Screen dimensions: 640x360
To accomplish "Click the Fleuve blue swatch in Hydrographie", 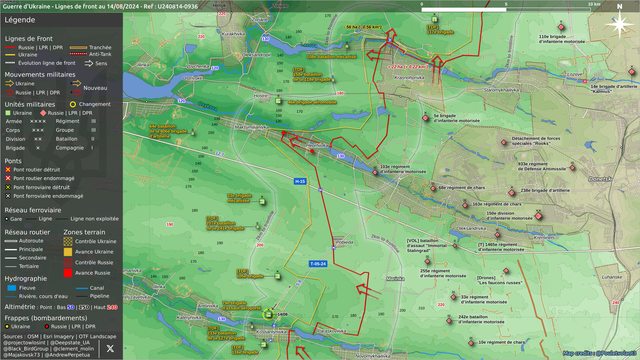I will coord(12,288).
